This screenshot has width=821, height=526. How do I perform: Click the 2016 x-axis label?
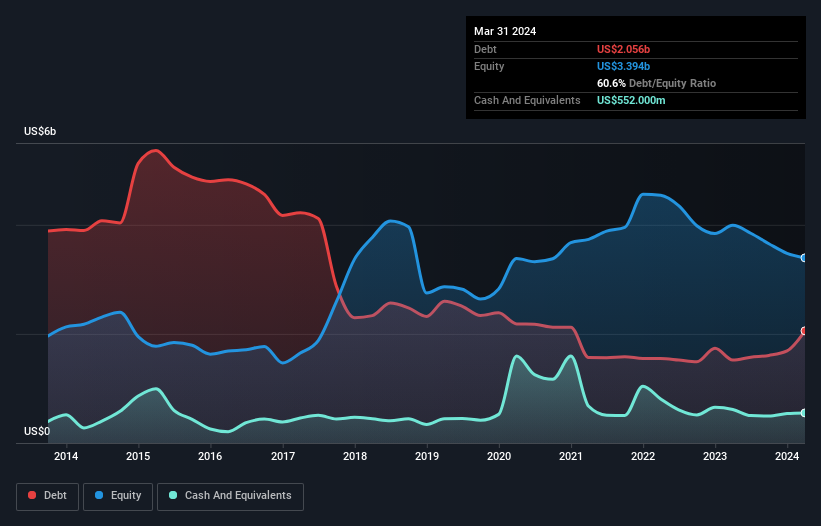click(x=210, y=456)
